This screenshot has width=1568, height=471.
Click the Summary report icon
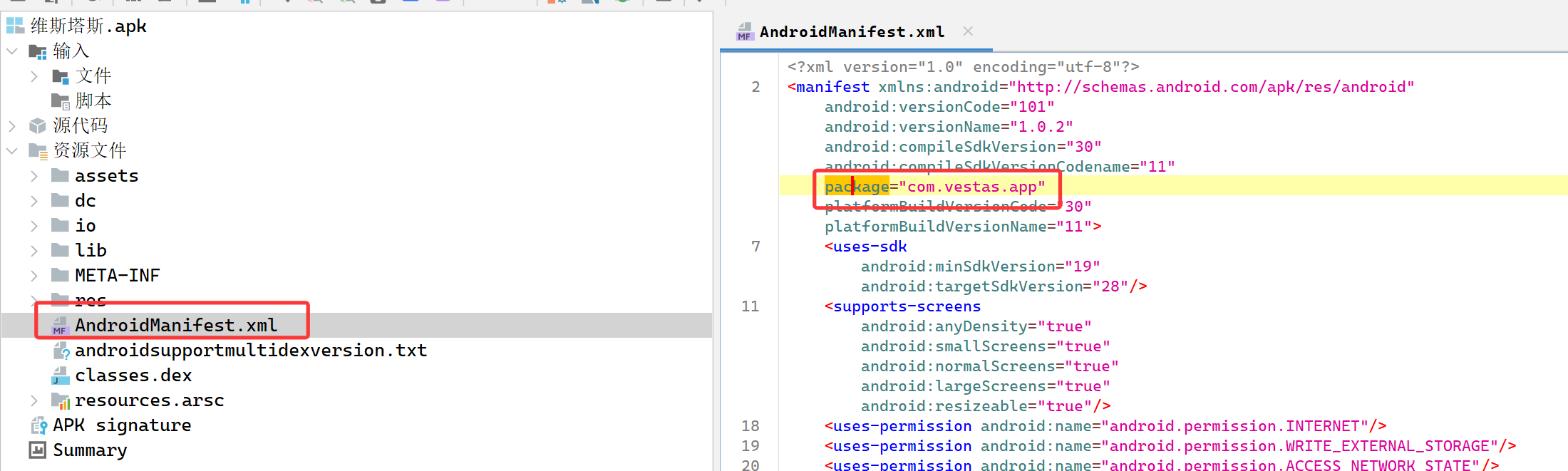(x=38, y=450)
